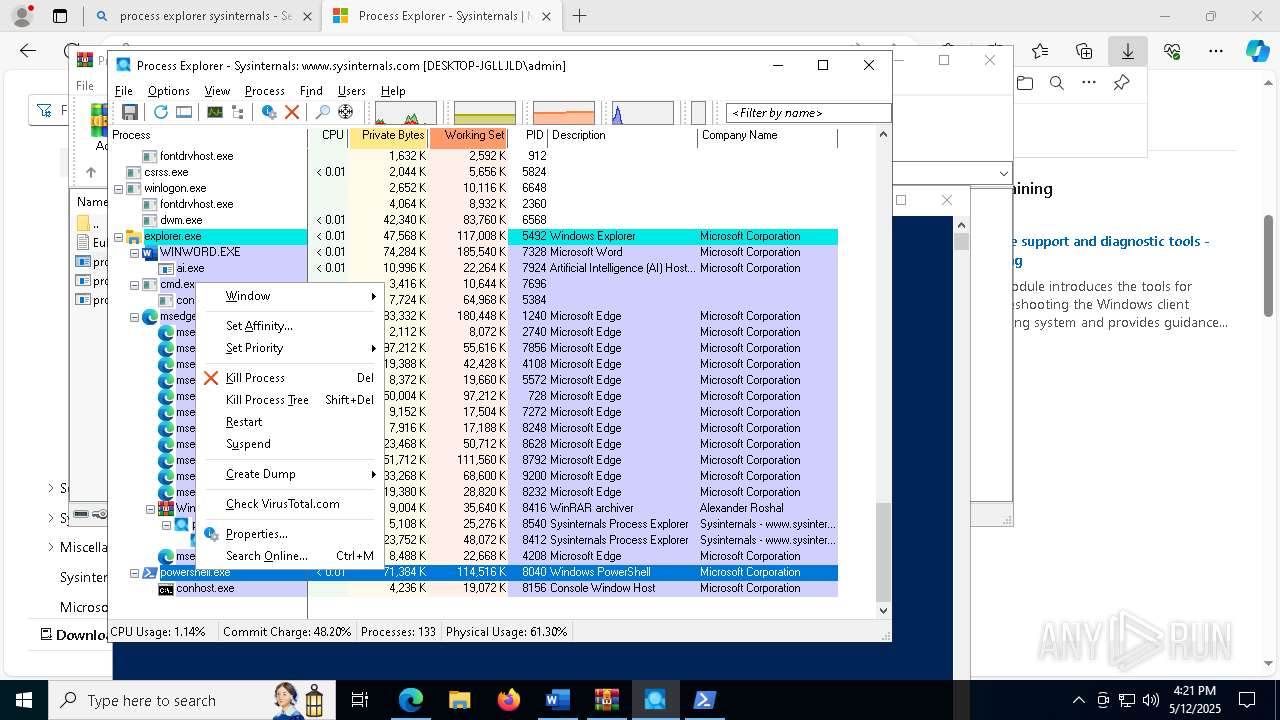Click the WINWORD.EXE Word icon in tree

click(150, 252)
